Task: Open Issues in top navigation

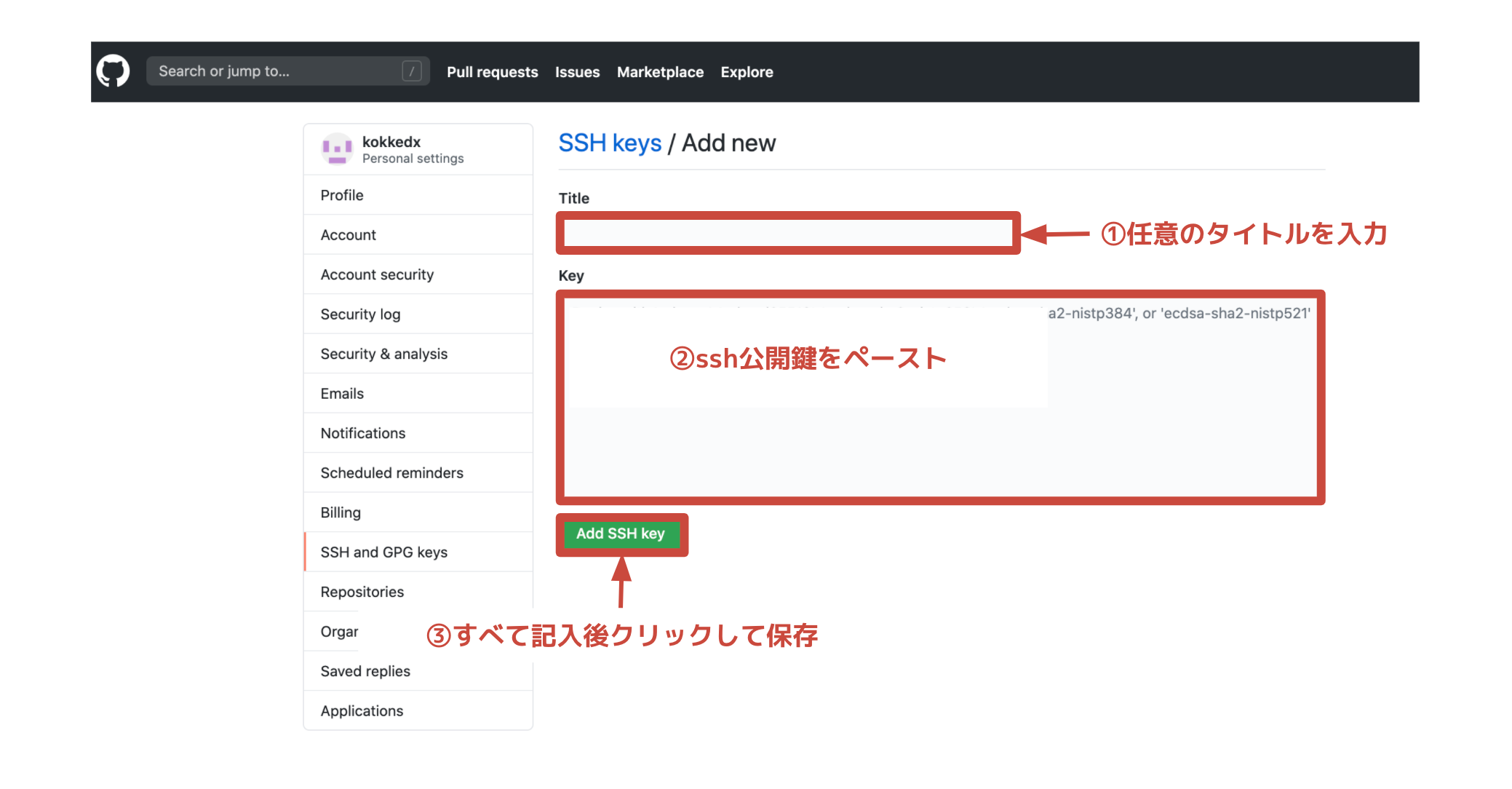Action: (x=577, y=72)
